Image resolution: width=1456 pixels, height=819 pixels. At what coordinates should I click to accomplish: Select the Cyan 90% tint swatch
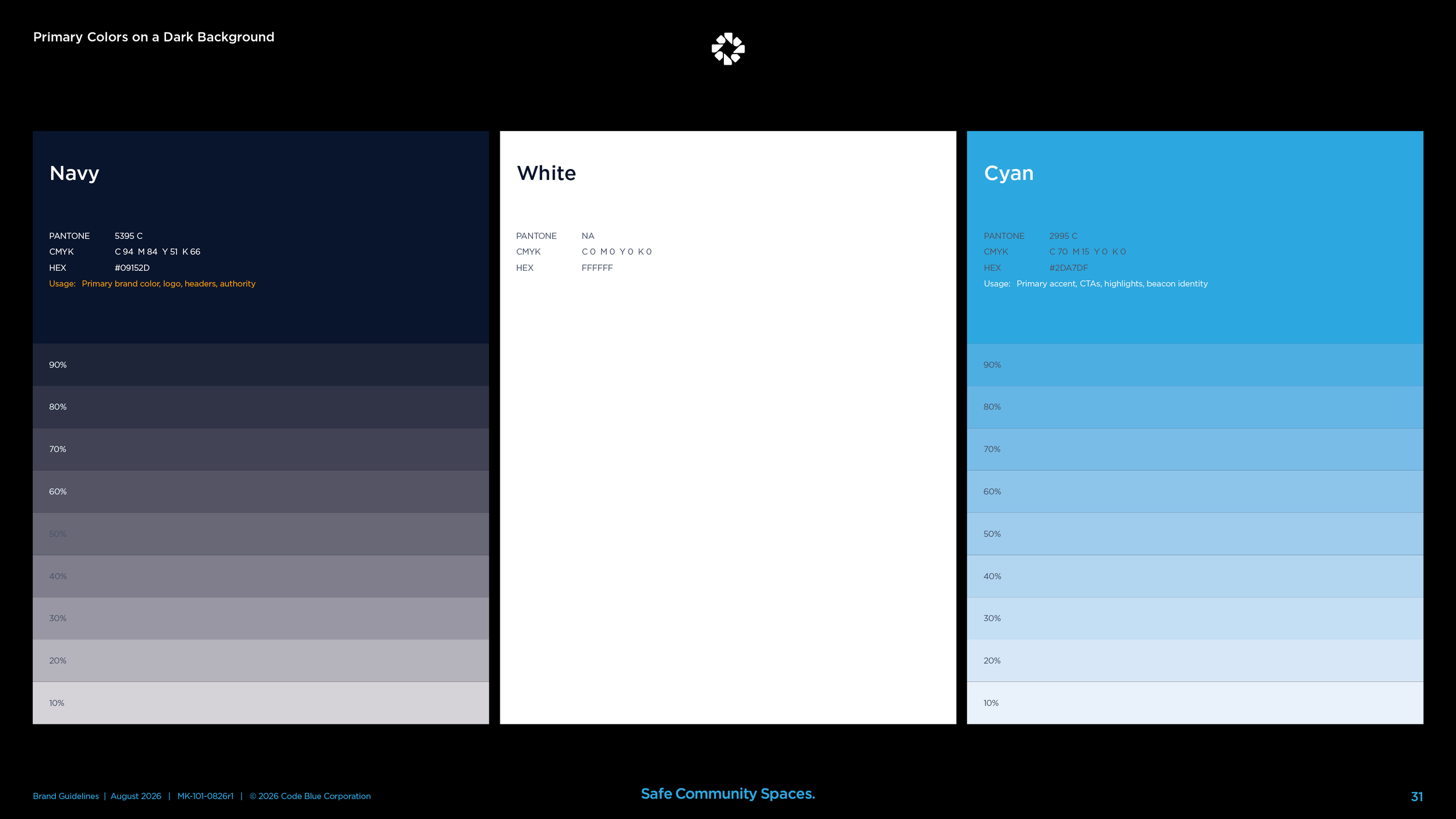(1195, 365)
